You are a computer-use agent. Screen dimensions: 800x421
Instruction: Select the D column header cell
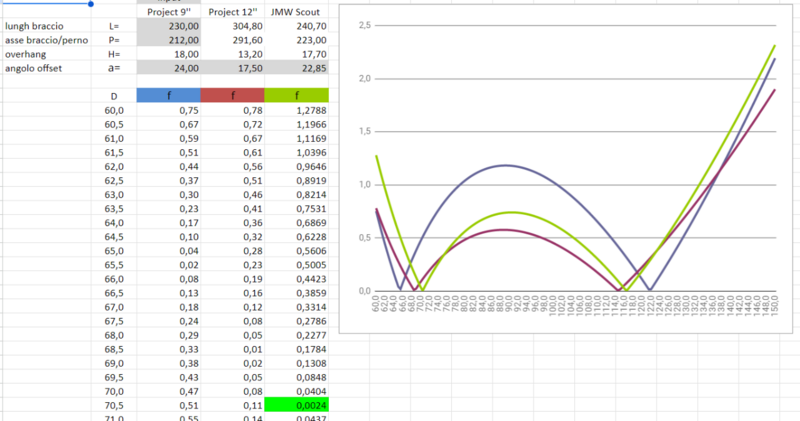[113, 95]
